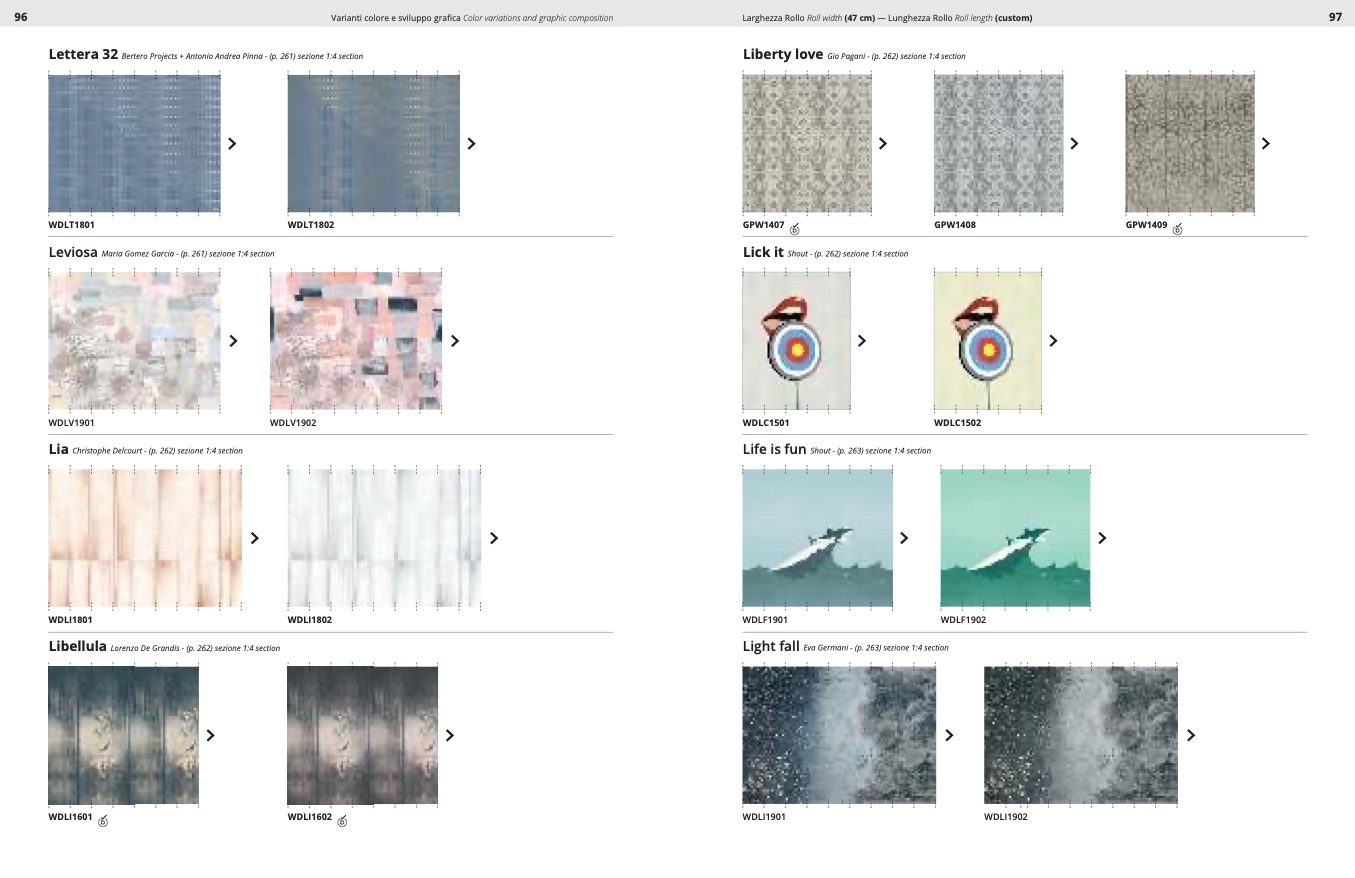
Task: Click page number 97 in the header
Action: coord(1335,17)
